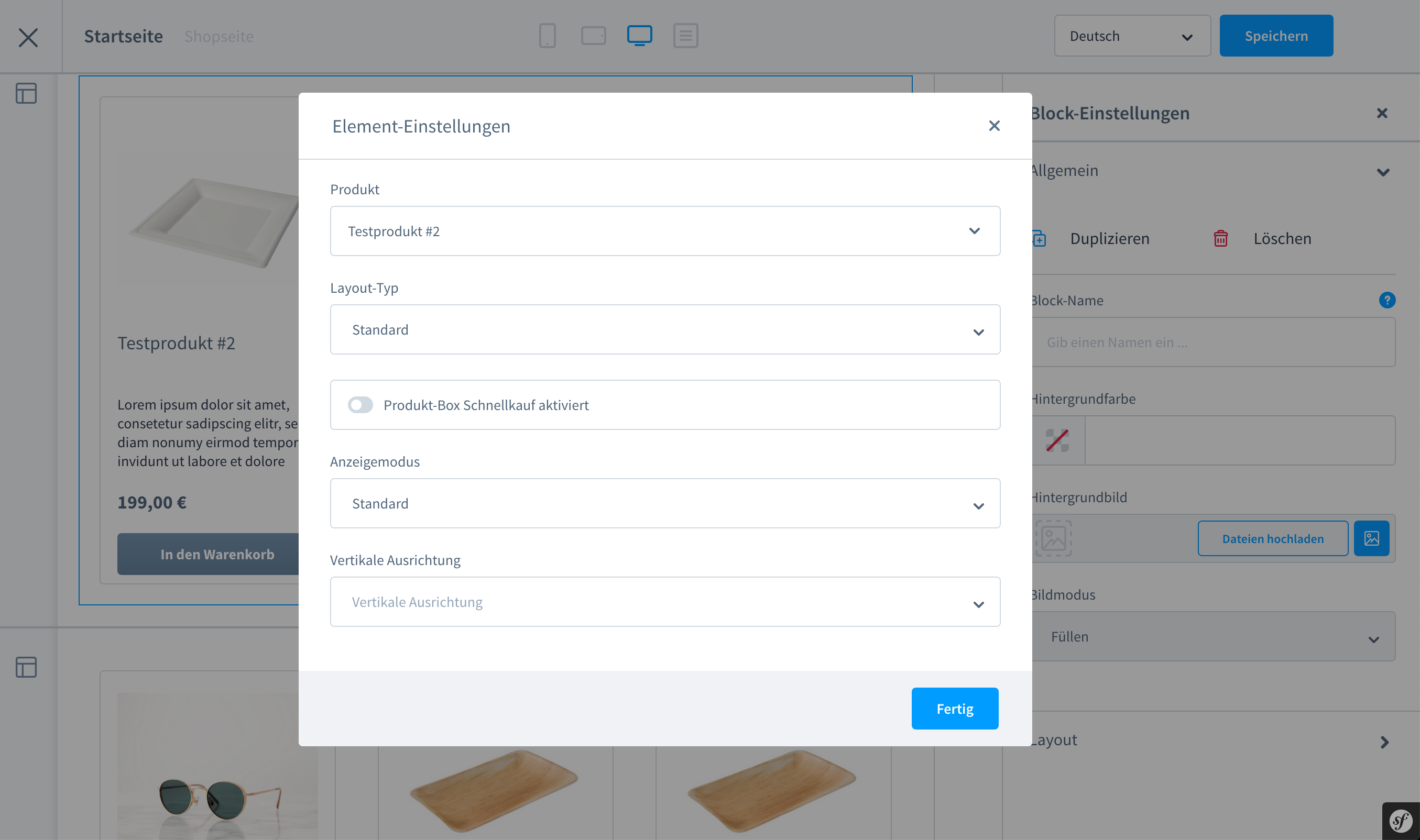1420x840 pixels.
Task: Expand the Layout section chevron
Action: (x=1384, y=742)
